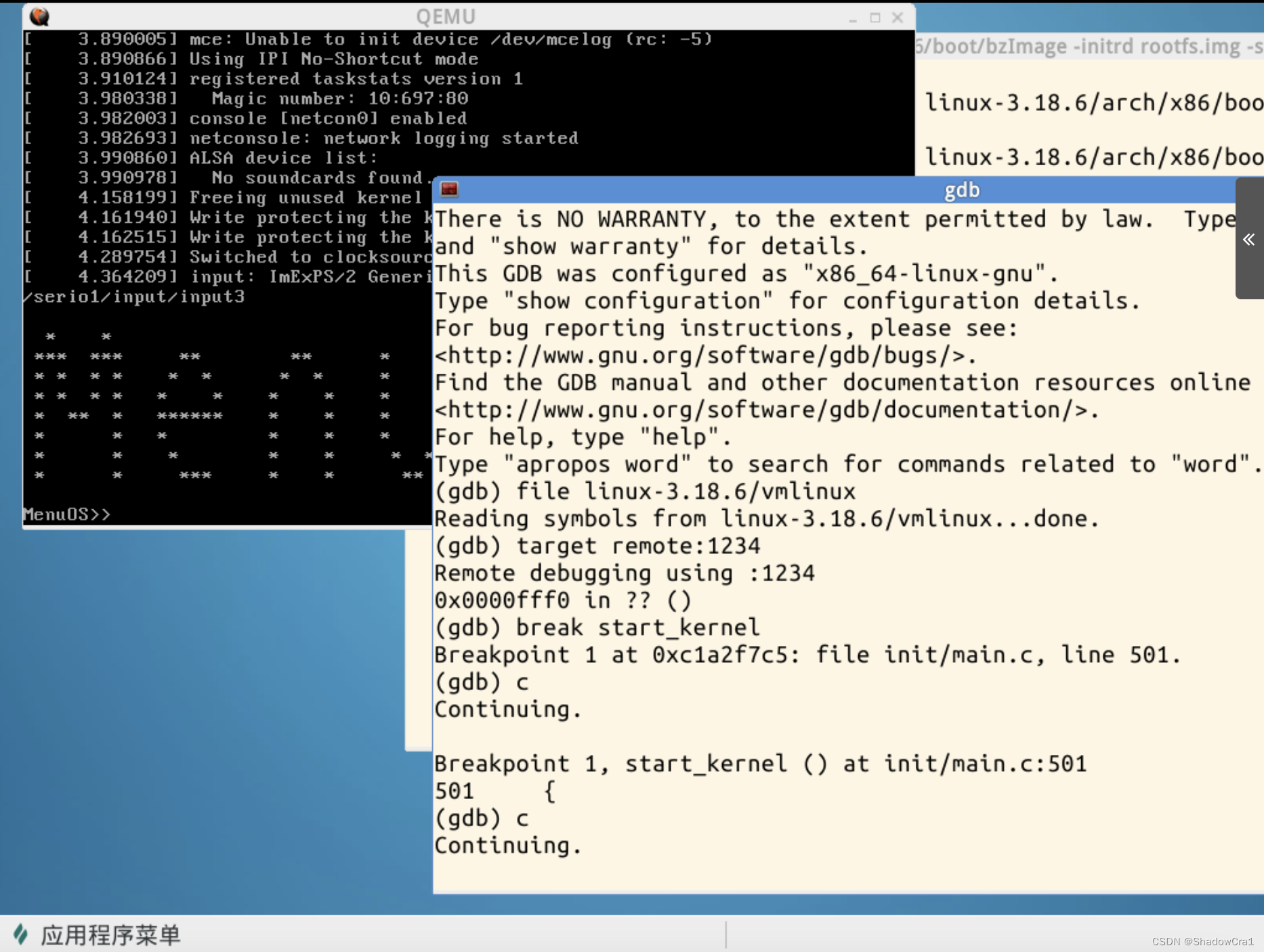Click the gdb bugs URL line
This screenshot has width=1264, height=952.
[x=705, y=355]
